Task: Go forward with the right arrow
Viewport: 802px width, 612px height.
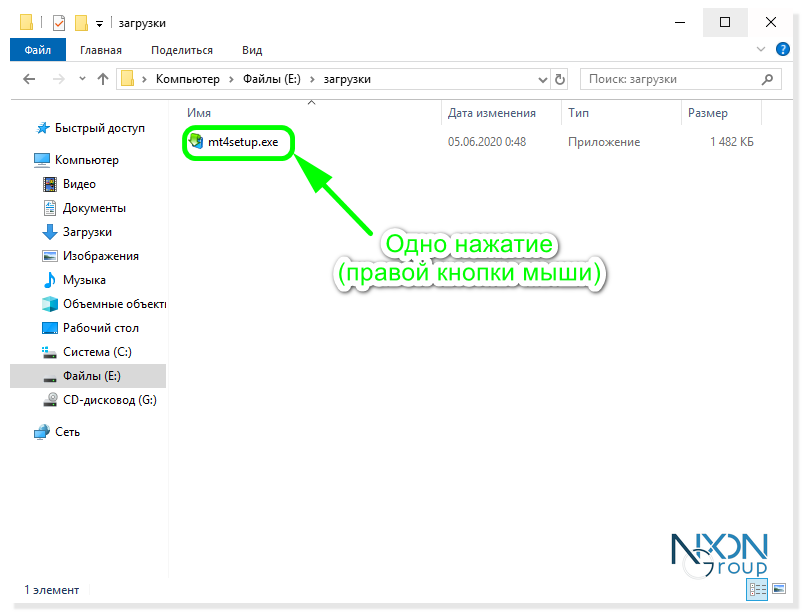Action: point(59,79)
